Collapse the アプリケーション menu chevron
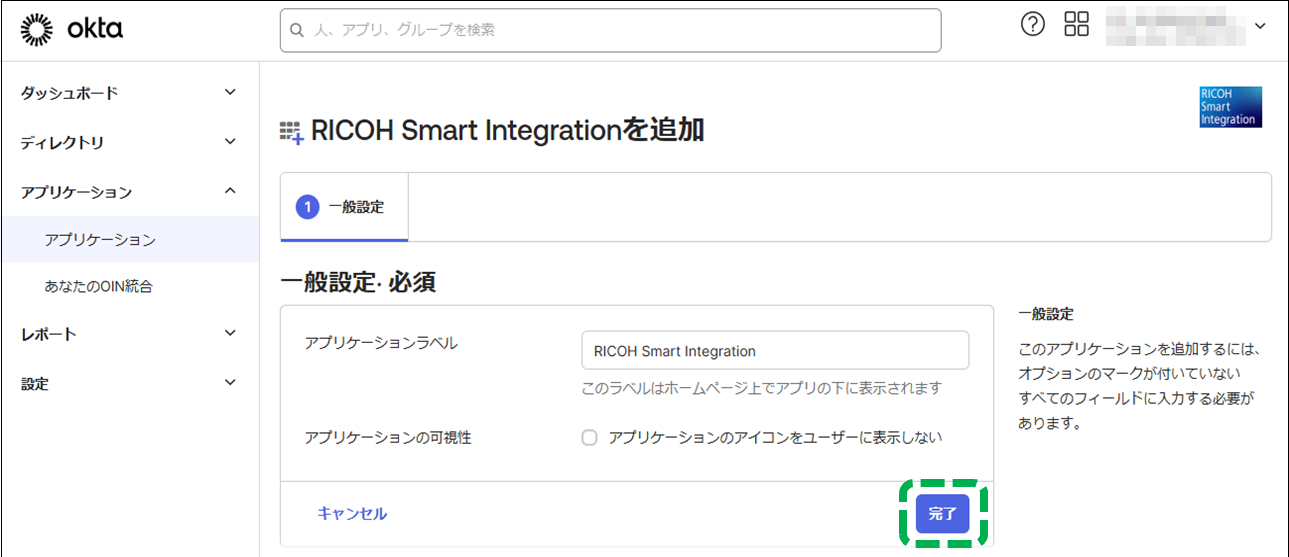The height and width of the screenshot is (557, 1289). click(x=230, y=191)
